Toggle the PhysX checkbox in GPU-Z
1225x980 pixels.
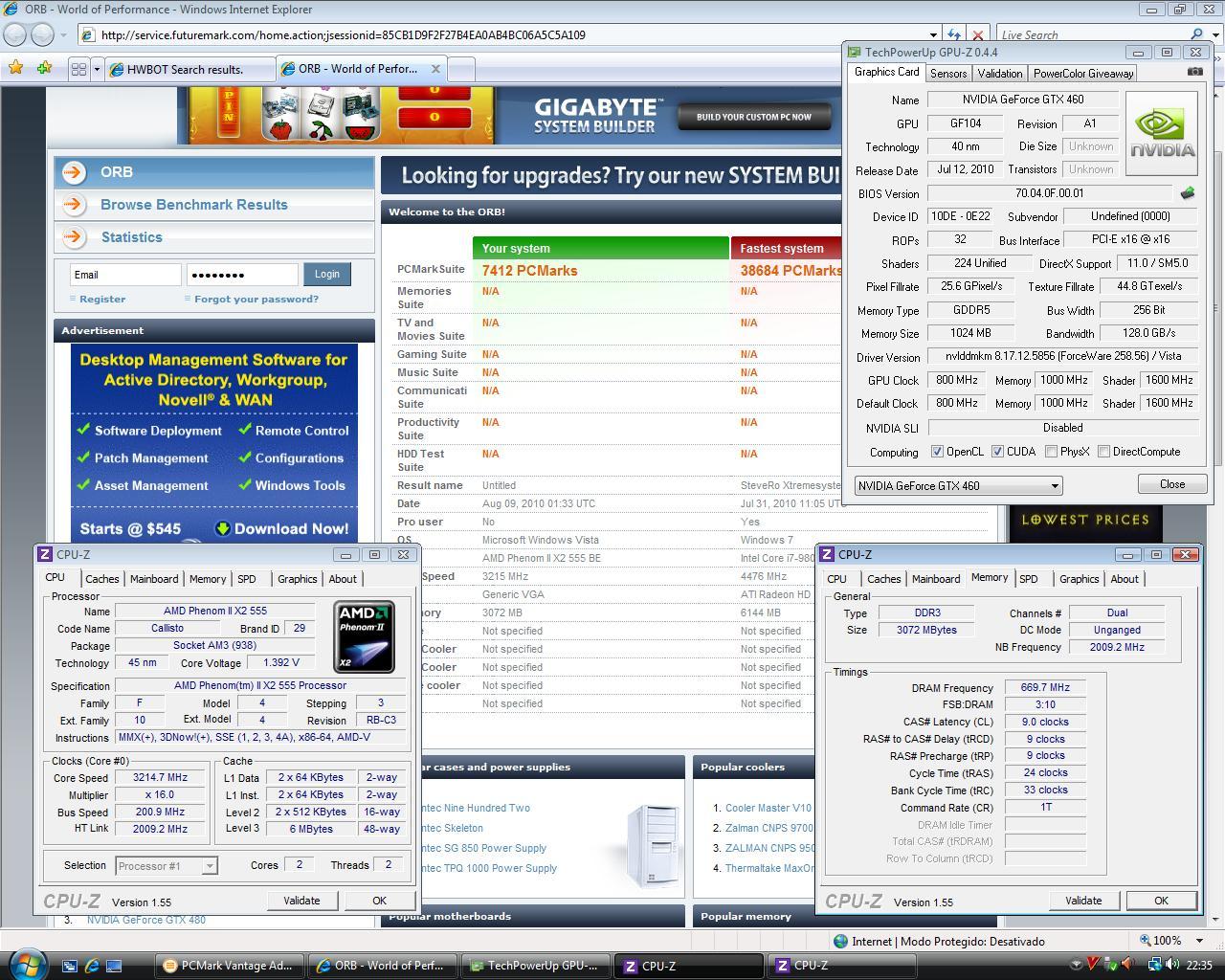coord(1052,452)
